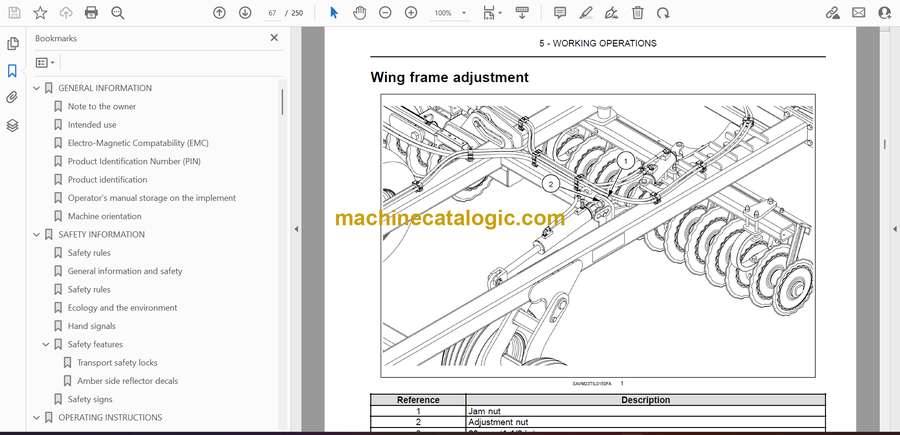The height and width of the screenshot is (435, 900).
Task: Click the upload to cloud icon
Action: coord(66,13)
